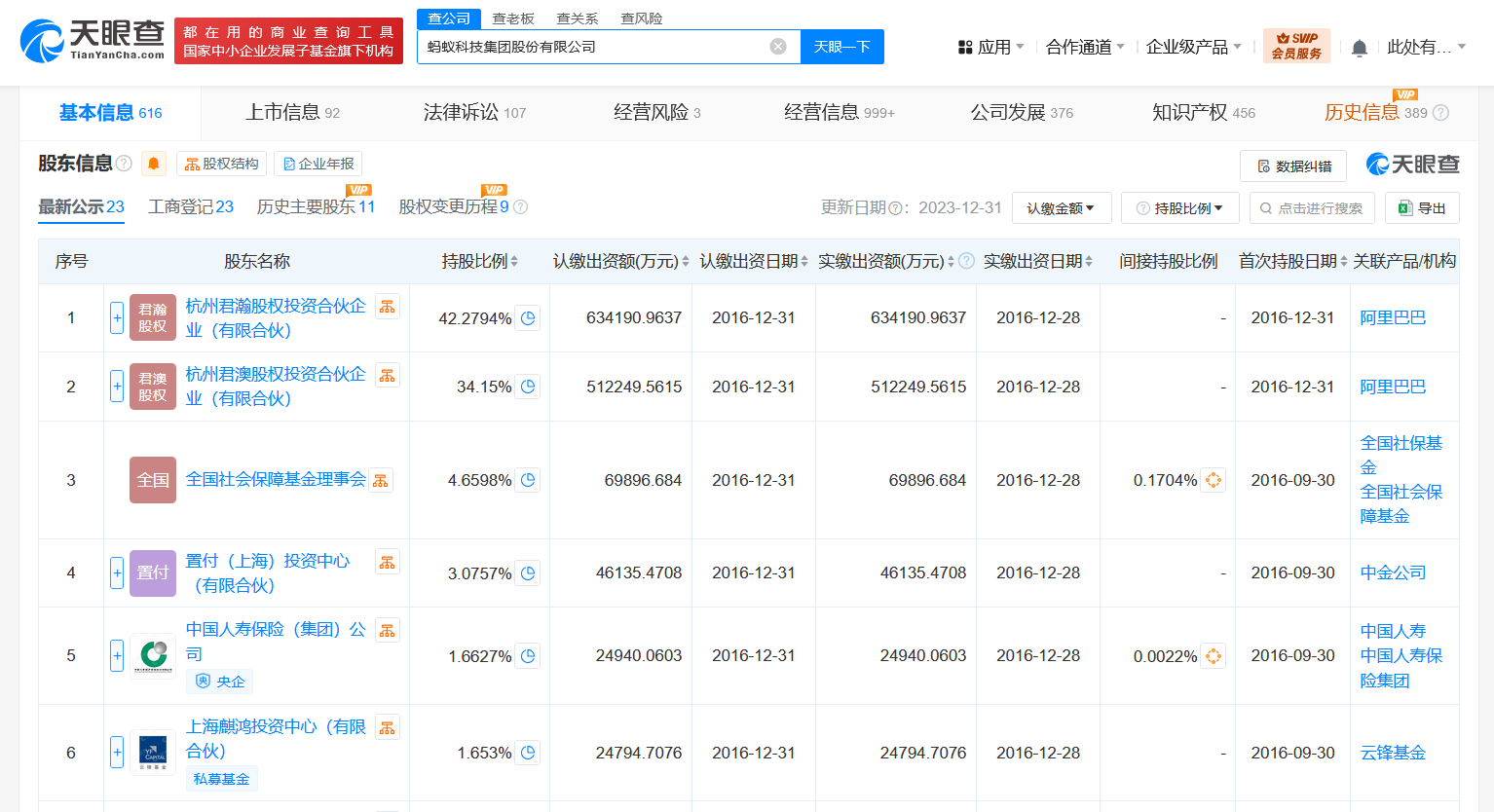Open 阿里巴巴 link in first row
This screenshot has width=1494, height=812.
tap(1393, 318)
